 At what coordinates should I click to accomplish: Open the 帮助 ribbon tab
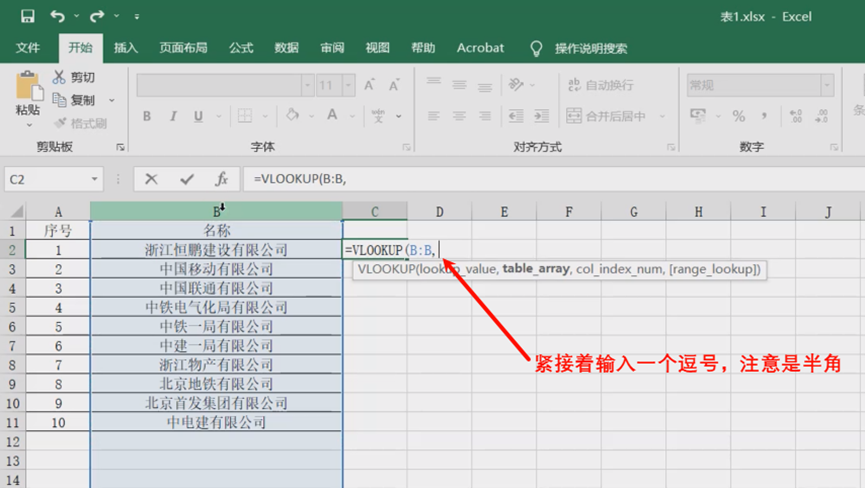click(x=423, y=48)
